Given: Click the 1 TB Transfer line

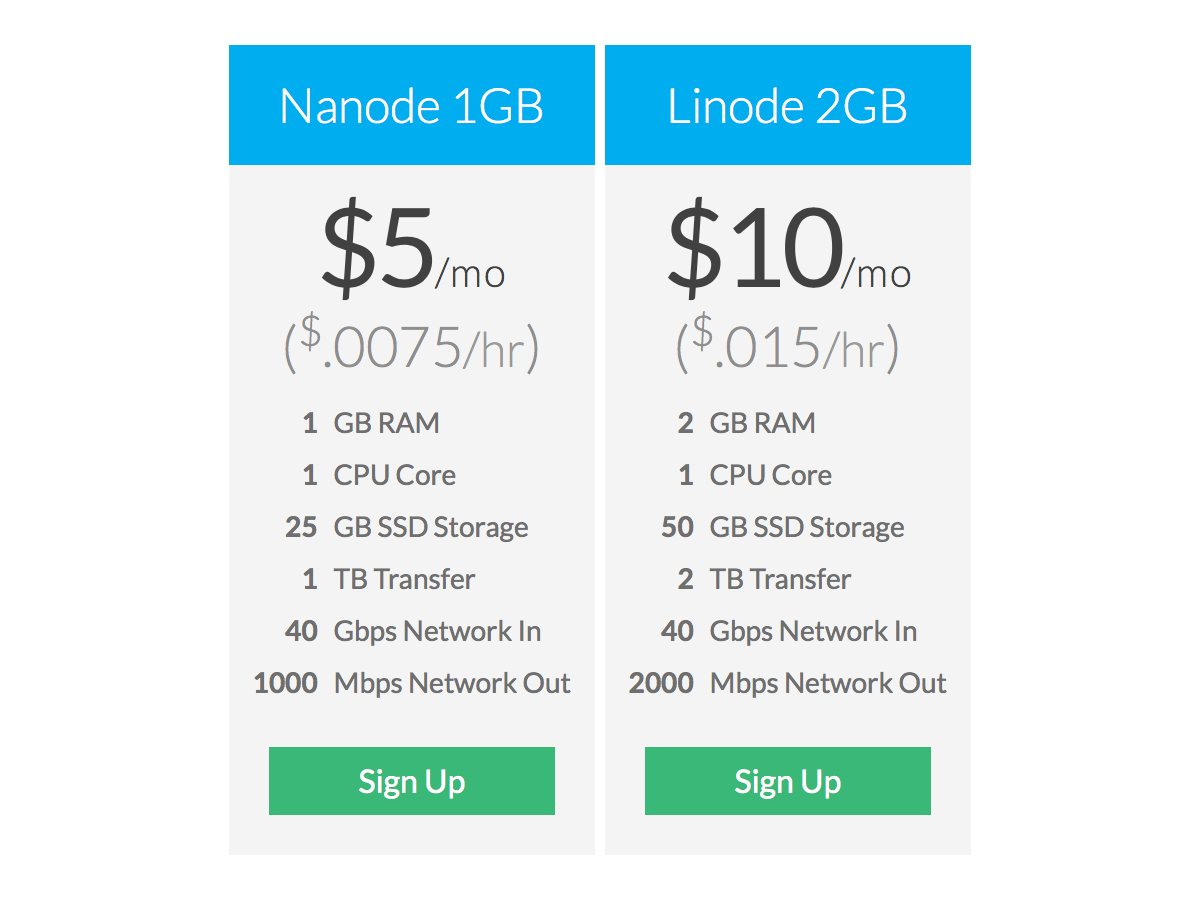Looking at the screenshot, I should [x=388, y=579].
